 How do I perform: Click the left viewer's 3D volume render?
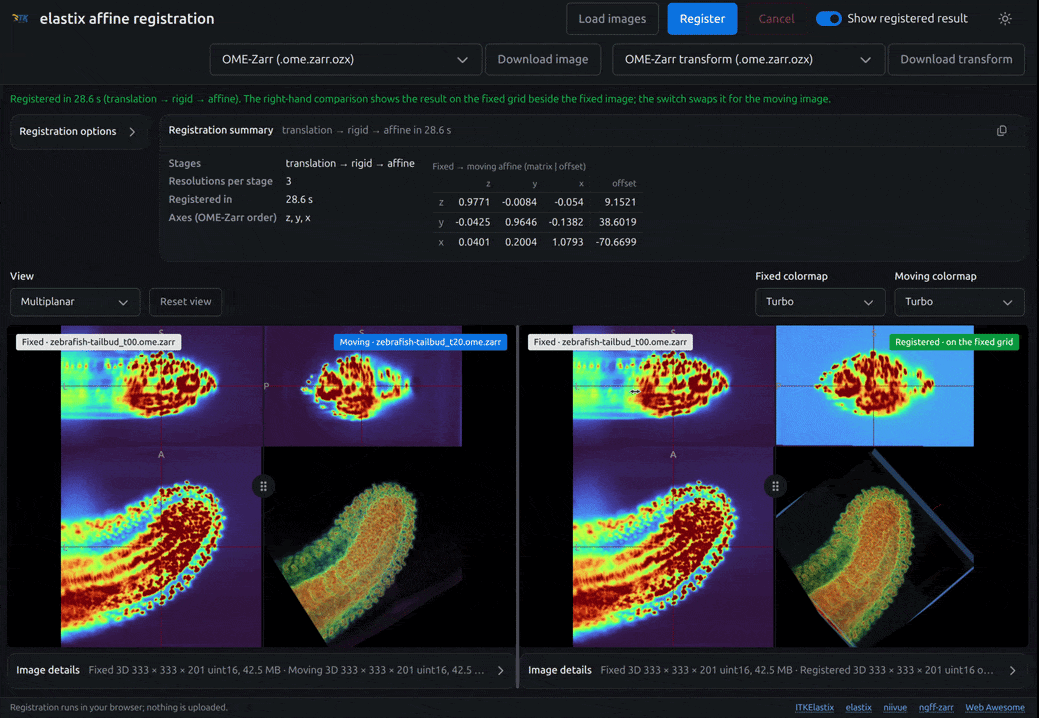coord(362,547)
